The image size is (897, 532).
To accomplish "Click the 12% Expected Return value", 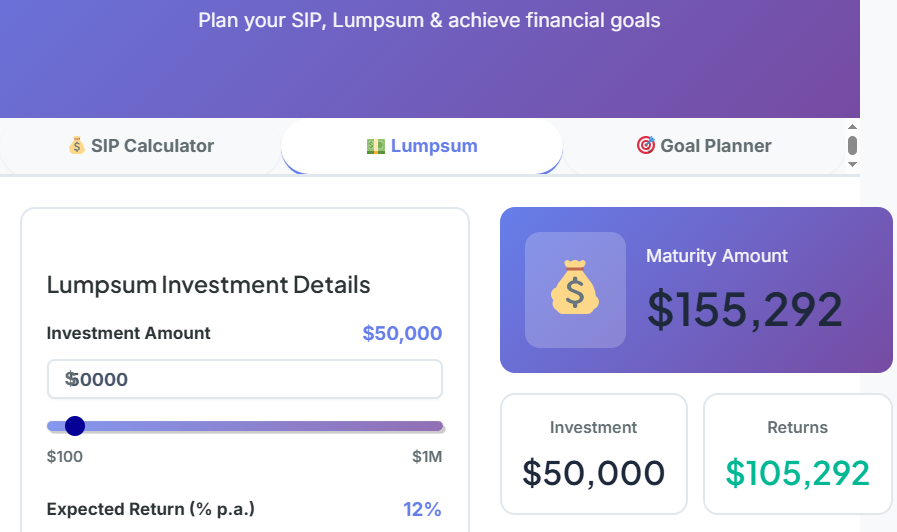I will point(422,509).
